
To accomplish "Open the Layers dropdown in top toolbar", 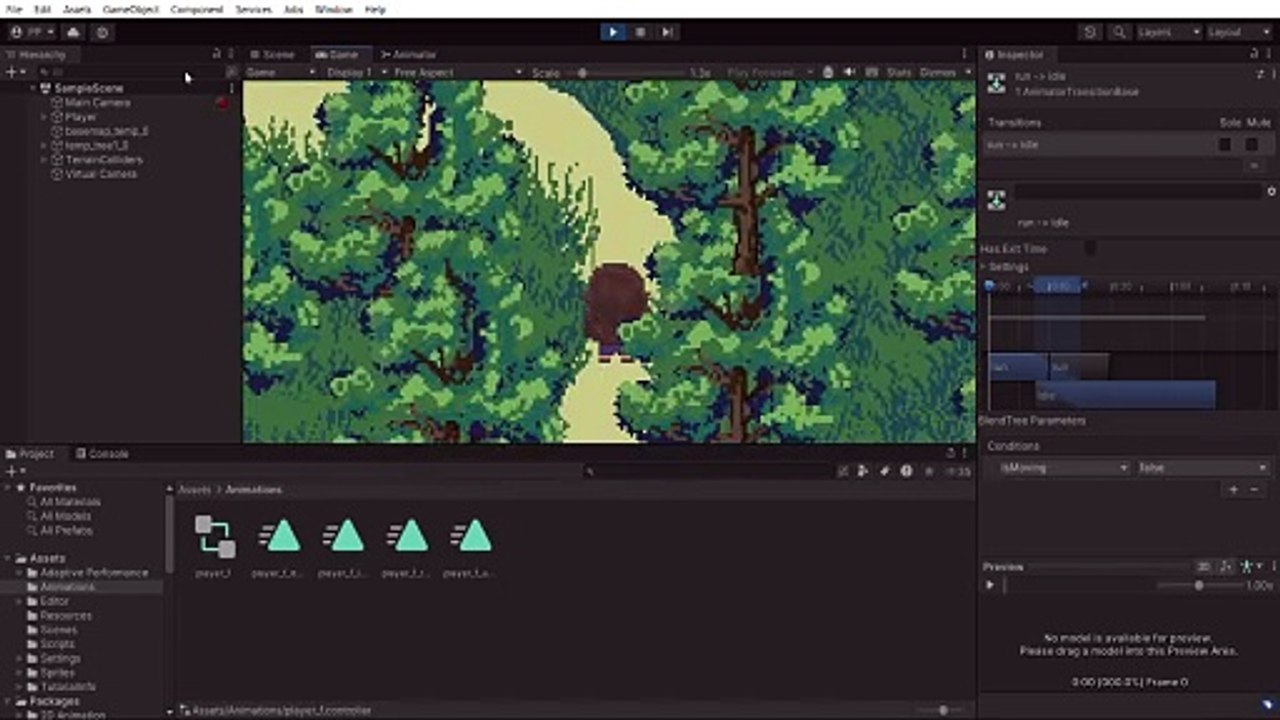I will coord(1168,32).
